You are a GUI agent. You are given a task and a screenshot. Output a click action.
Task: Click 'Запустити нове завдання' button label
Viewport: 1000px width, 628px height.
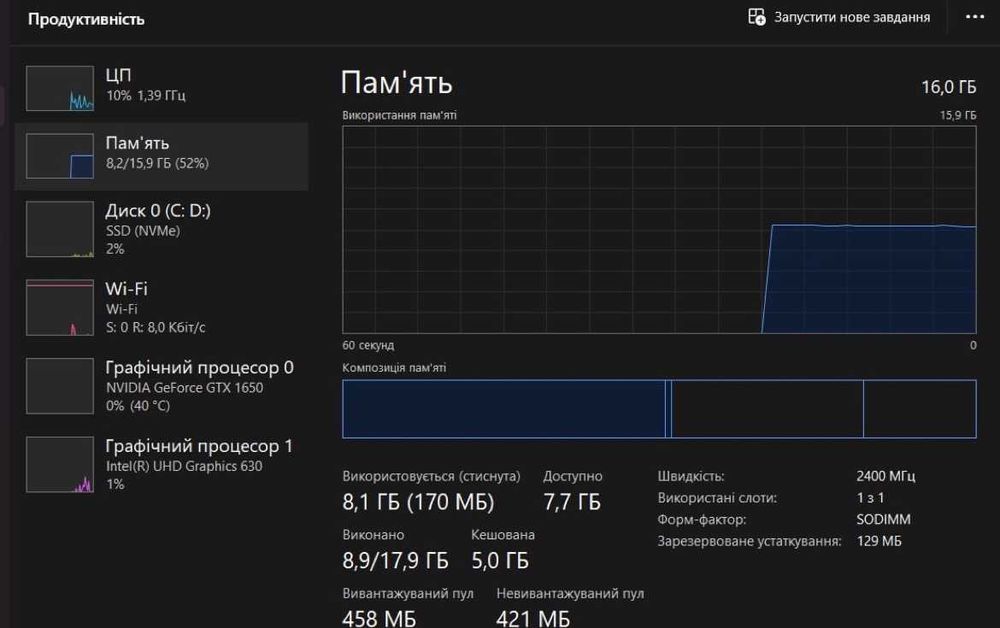(x=851, y=17)
